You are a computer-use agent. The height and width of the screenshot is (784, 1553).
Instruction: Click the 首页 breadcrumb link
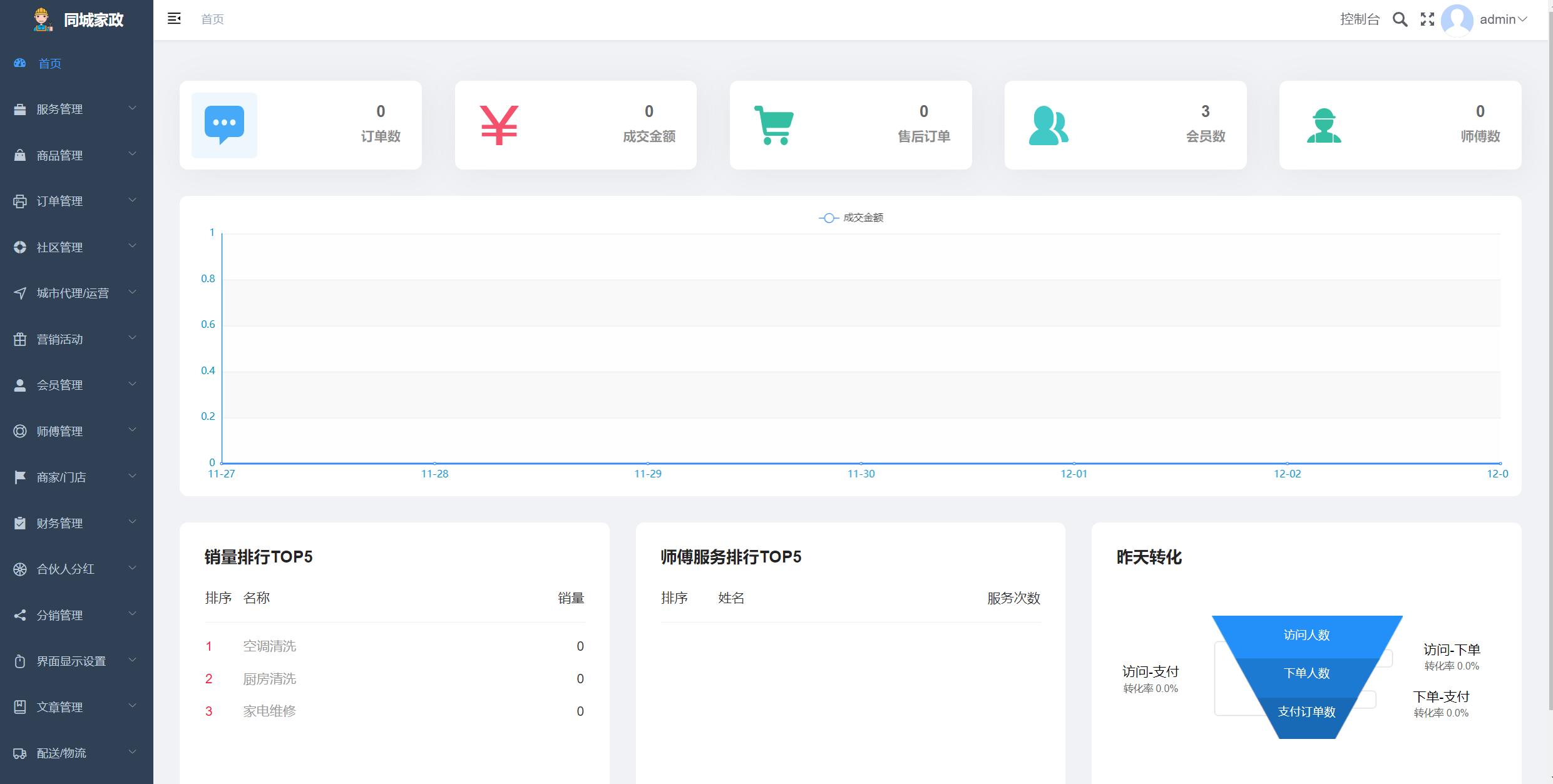[212, 19]
